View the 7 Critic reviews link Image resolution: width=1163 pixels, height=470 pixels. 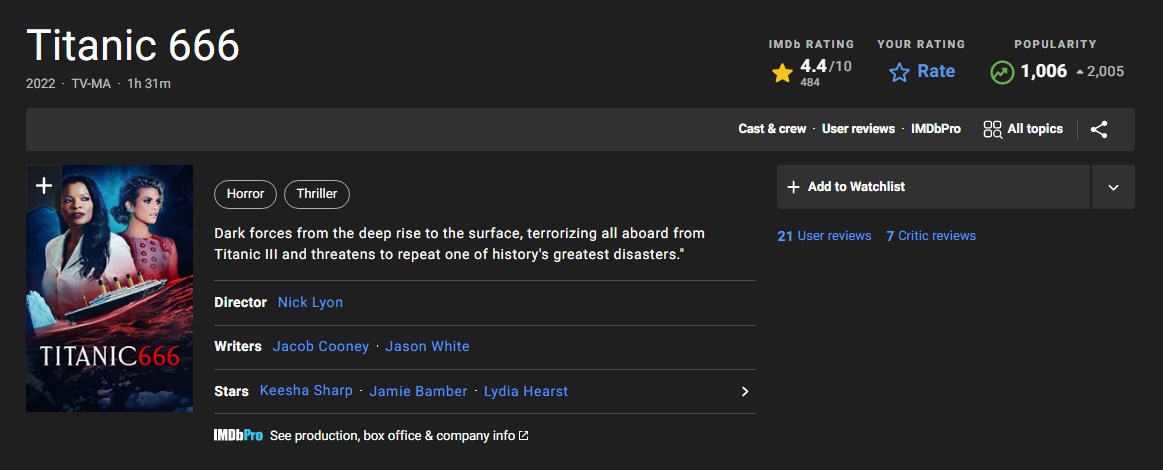click(931, 236)
